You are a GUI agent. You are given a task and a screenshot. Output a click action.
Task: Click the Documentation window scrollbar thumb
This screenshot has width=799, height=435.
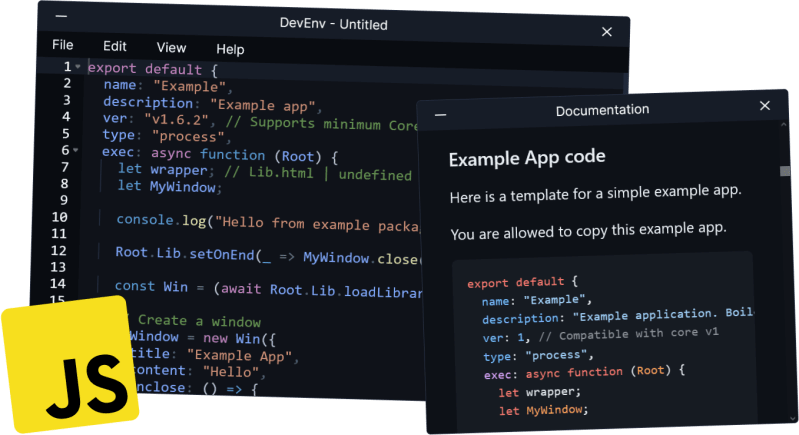tap(785, 171)
